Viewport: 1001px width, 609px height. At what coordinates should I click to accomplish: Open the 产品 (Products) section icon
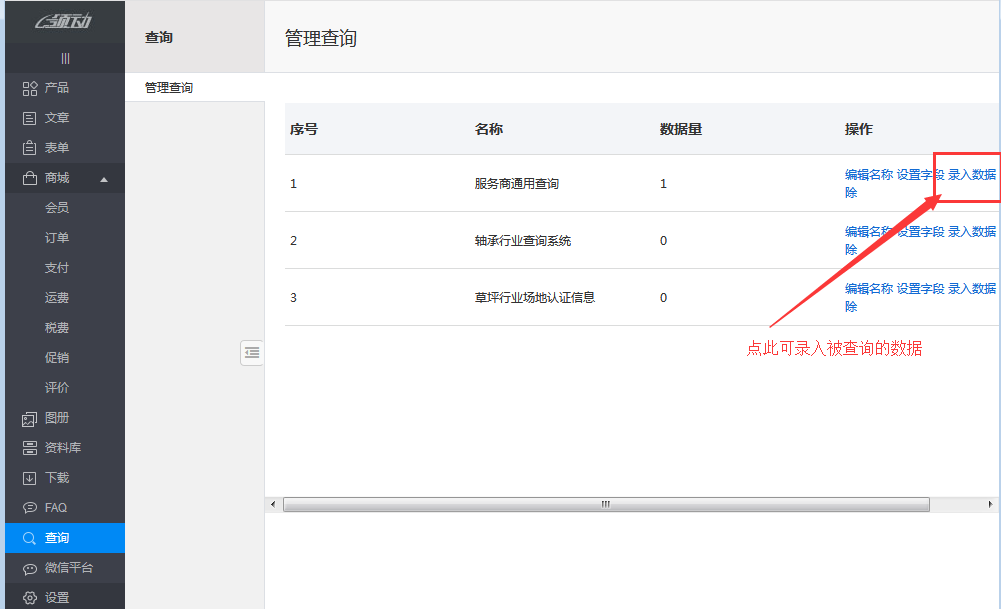point(28,87)
